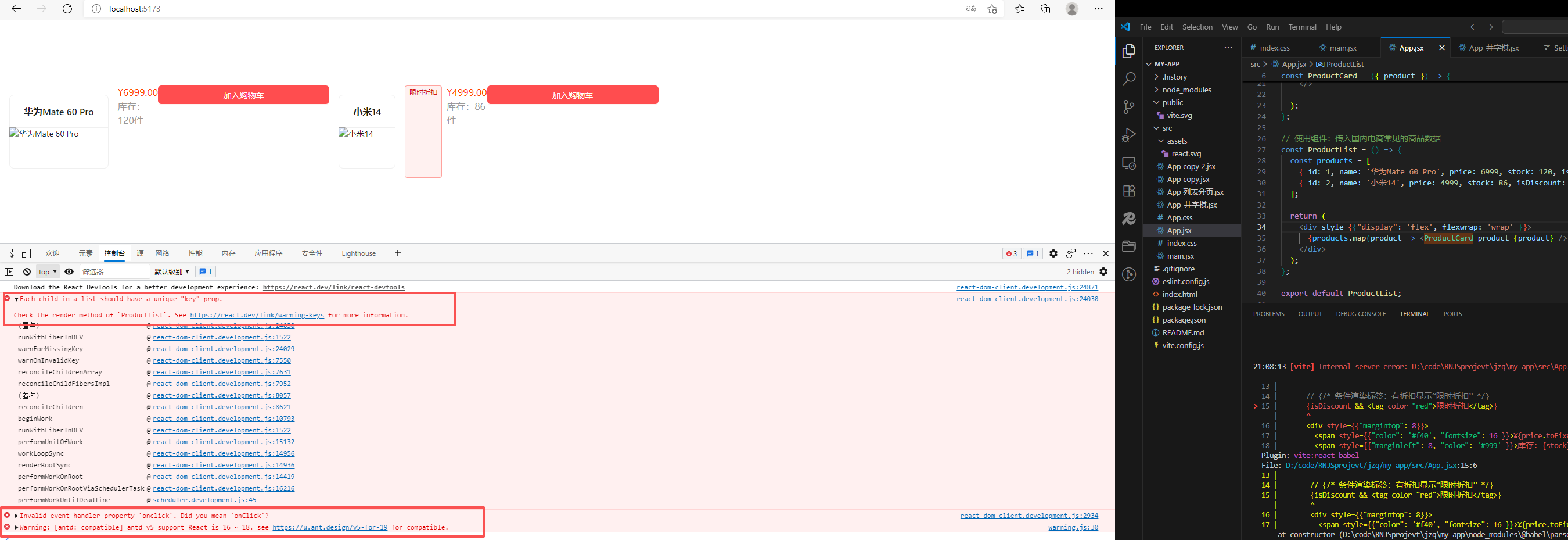Screen dimensions: 1568x540
Task: Open DevTools settings gear in tab bar
Action: pyautogui.click(x=1053, y=253)
